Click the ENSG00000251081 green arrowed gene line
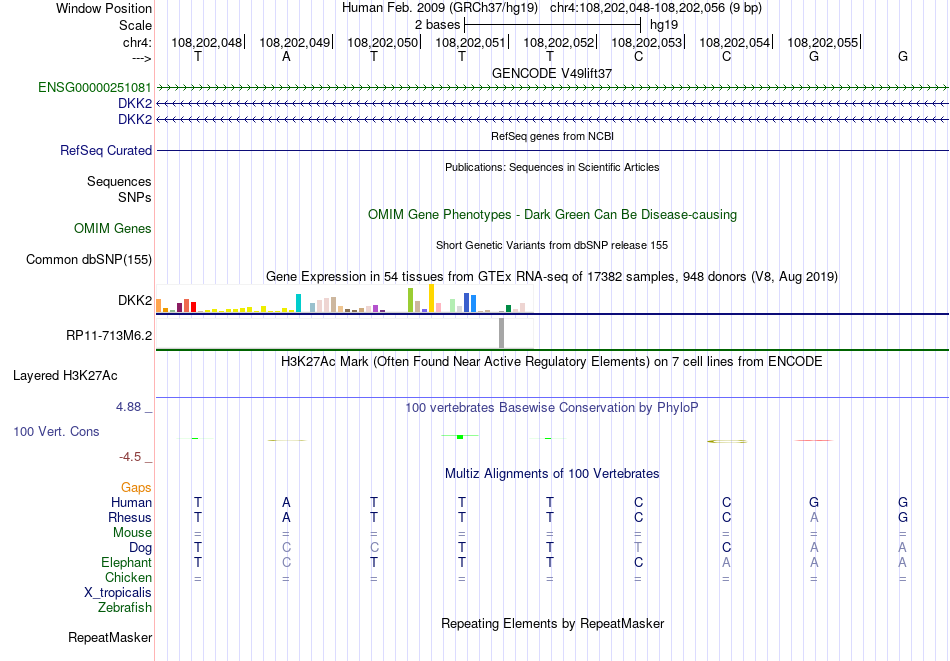 [552, 88]
